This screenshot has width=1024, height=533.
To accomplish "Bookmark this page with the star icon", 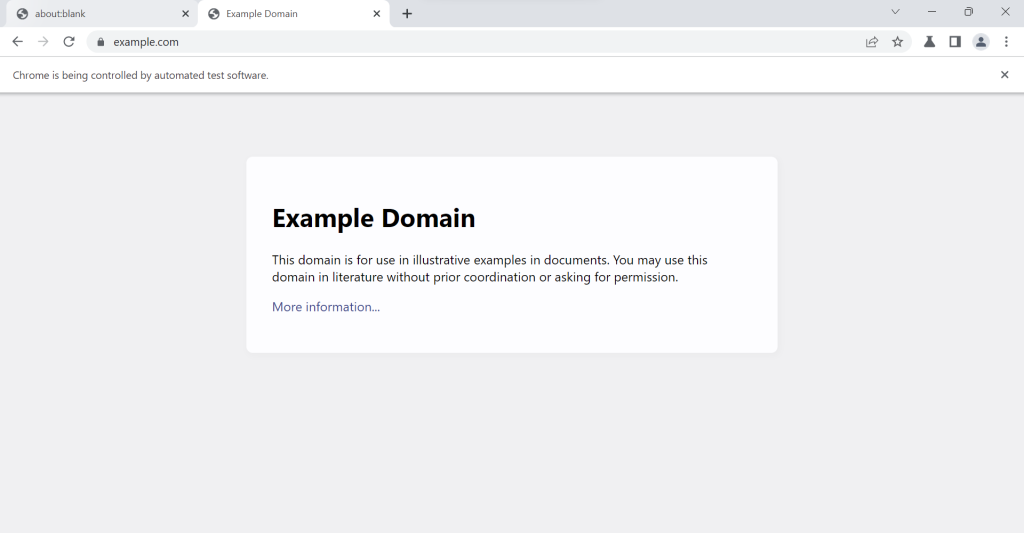I will click(897, 42).
